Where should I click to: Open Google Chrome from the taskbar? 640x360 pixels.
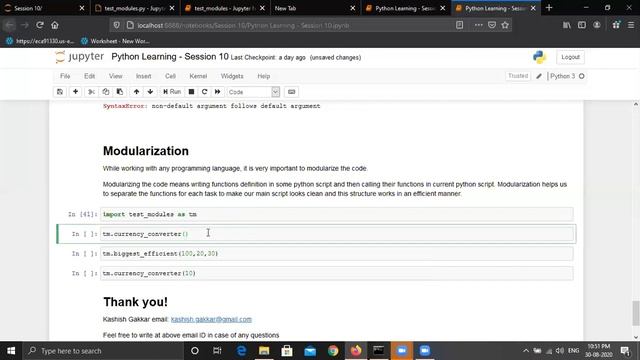coord(333,351)
